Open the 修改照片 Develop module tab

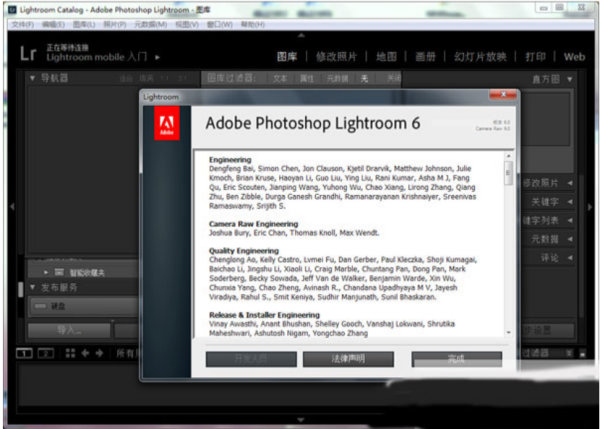[x=335, y=57]
